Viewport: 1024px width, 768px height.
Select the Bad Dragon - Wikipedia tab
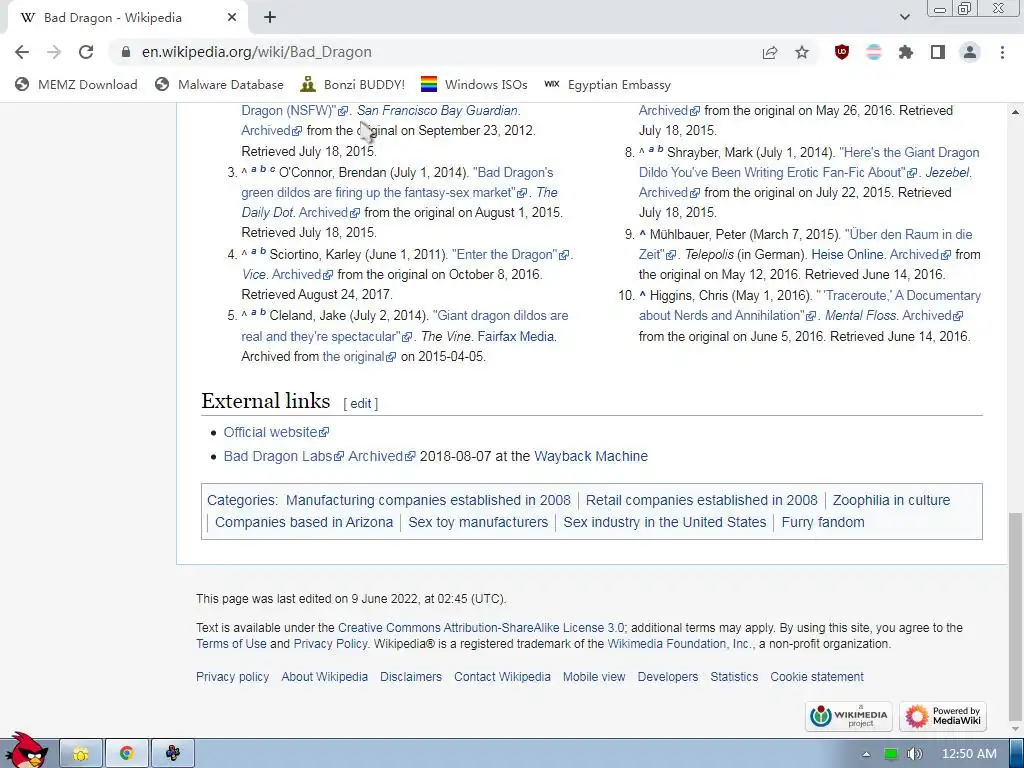click(127, 18)
